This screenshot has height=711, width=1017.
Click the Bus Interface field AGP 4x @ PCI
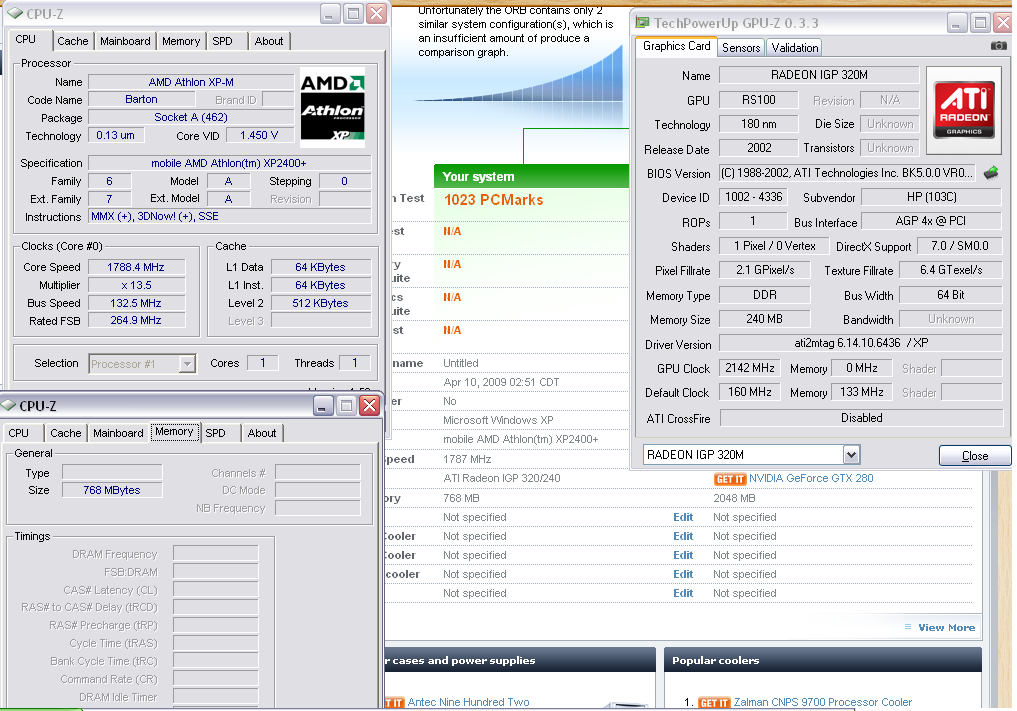(x=931, y=221)
